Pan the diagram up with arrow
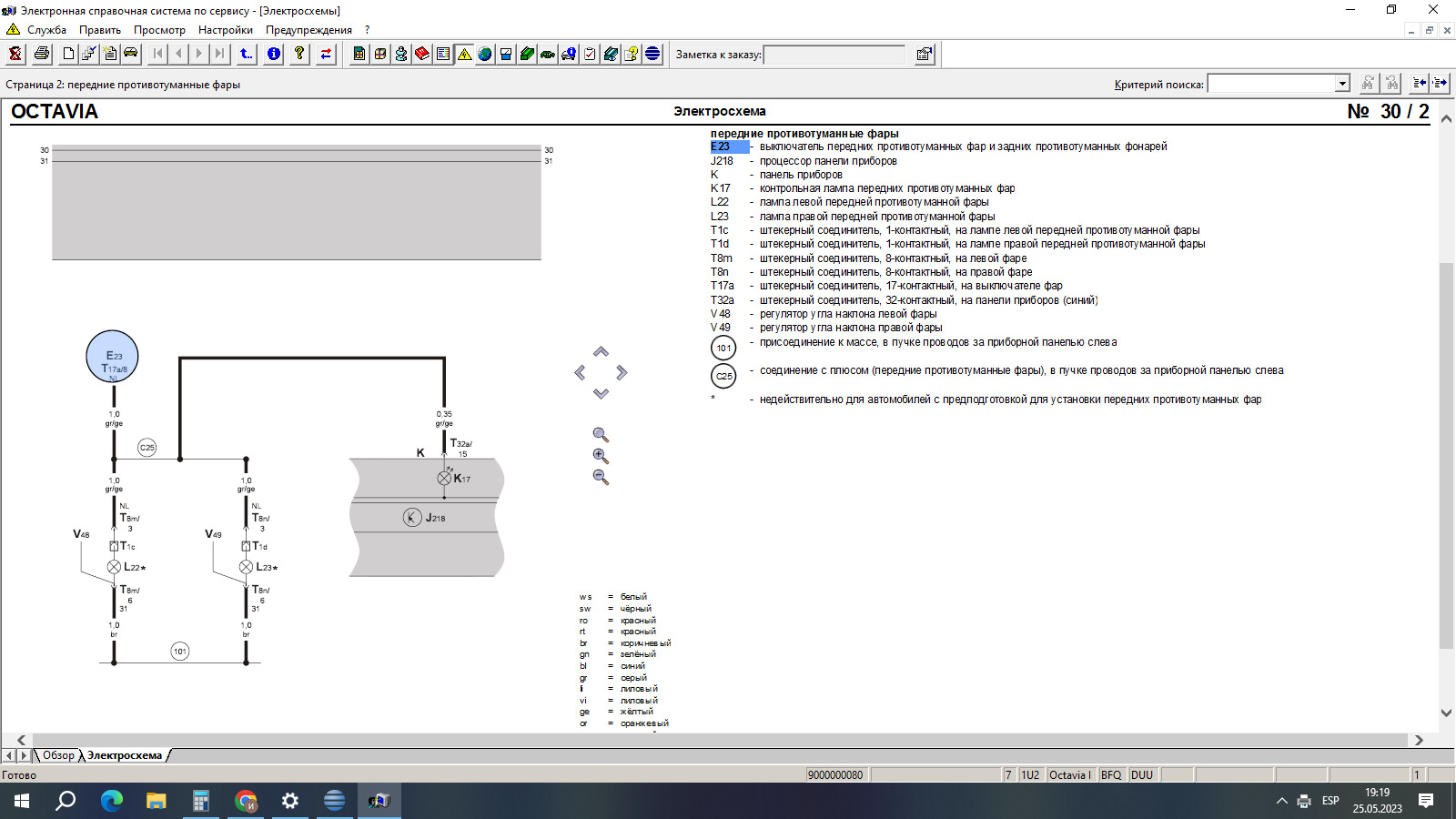Viewport: 1456px width, 819px height. coord(601,352)
